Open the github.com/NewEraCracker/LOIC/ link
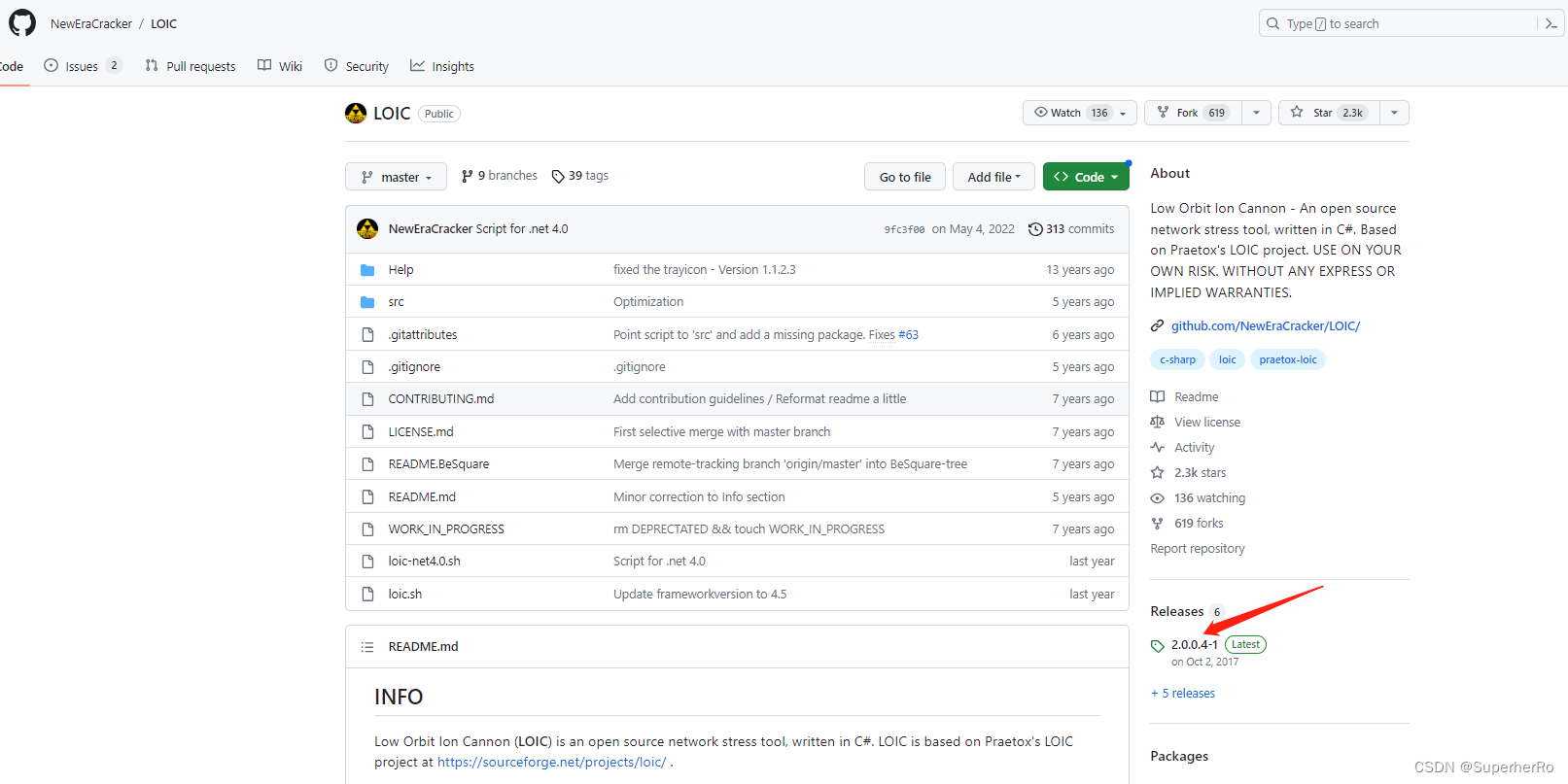The width and height of the screenshot is (1568, 784). tap(1265, 325)
